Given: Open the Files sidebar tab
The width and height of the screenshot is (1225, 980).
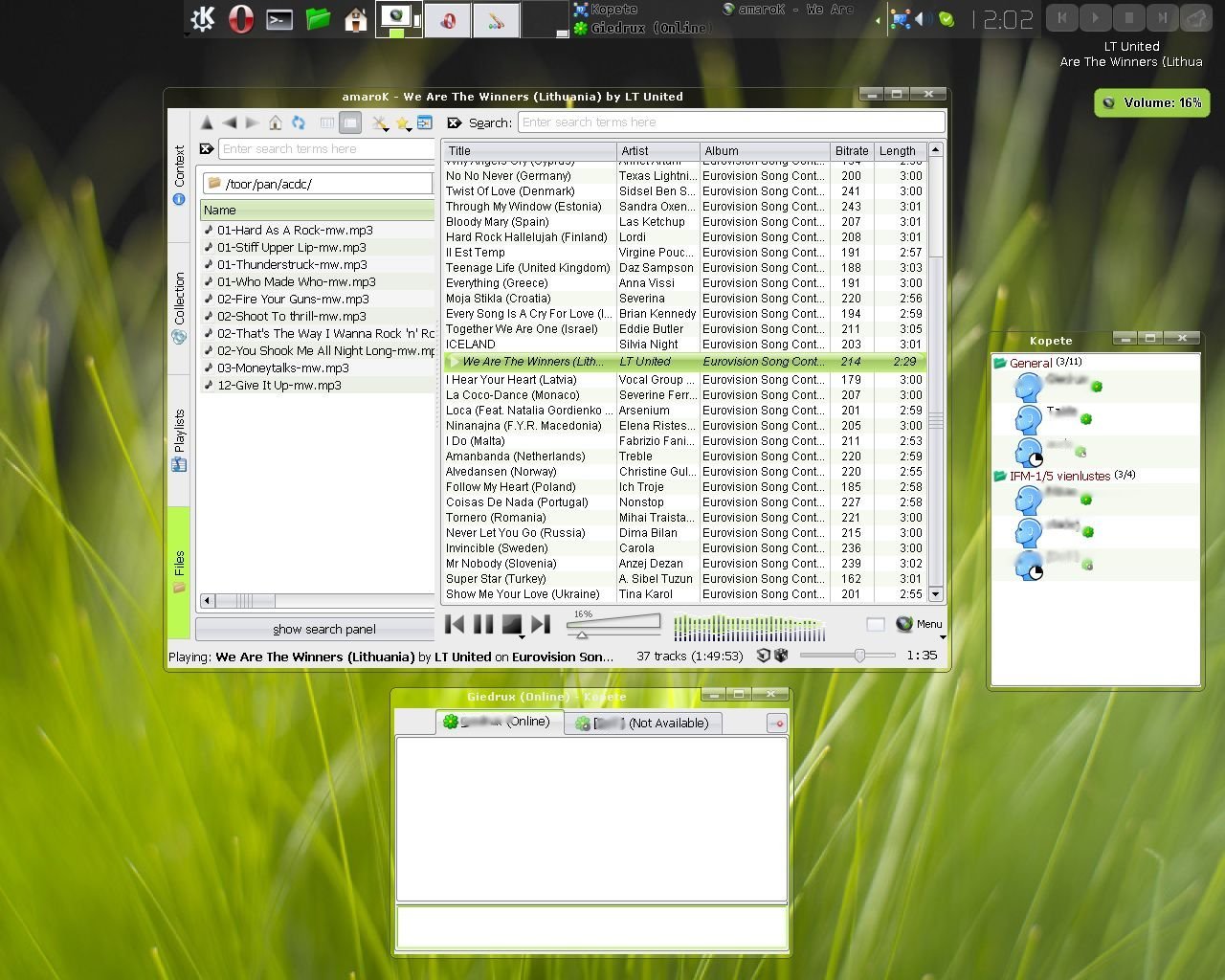Looking at the screenshot, I should pyautogui.click(x=179, y=571).
